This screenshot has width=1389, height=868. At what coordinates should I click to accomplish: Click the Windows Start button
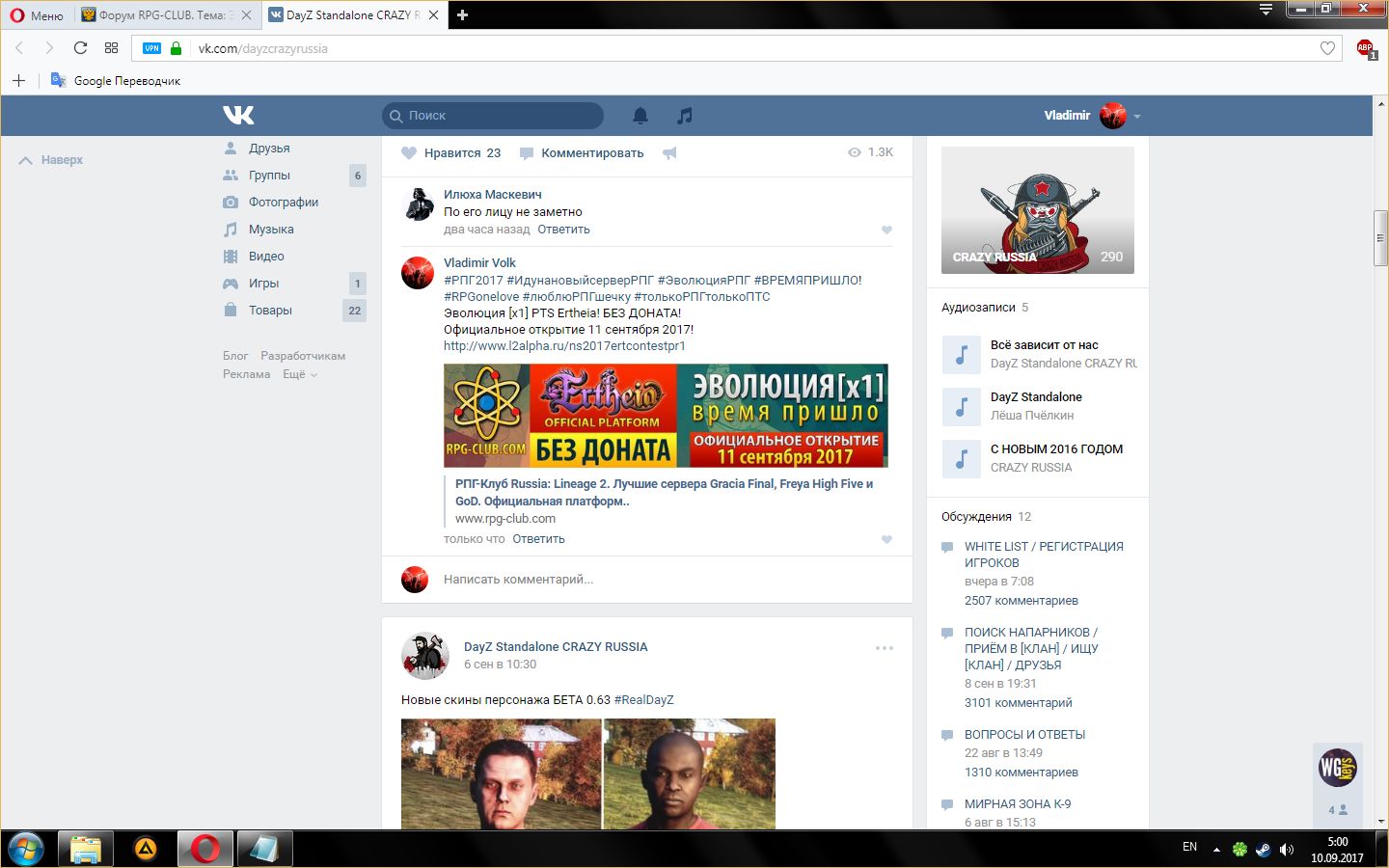pyautogui.click(x=26, y=850)
